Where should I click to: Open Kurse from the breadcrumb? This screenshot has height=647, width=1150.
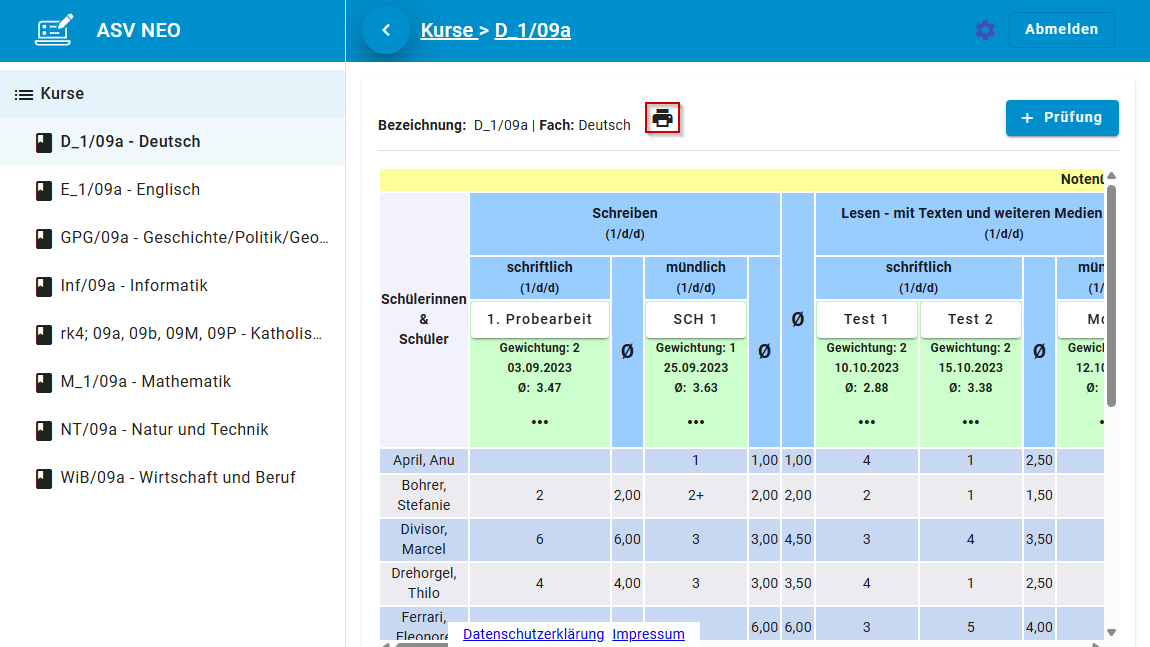pyautogui.click(x=449, y=30)
